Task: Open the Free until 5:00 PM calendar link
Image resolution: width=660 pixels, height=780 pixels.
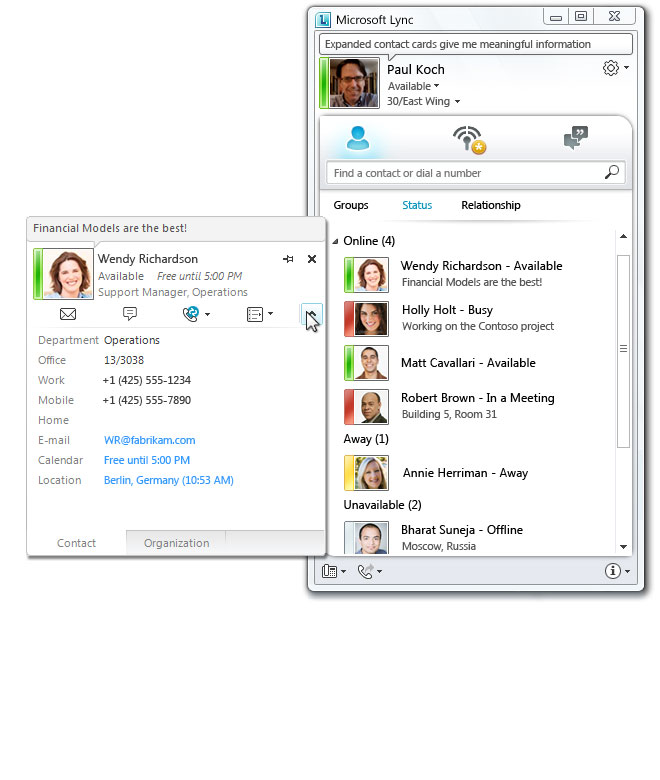Action: (x=147, y=460)
